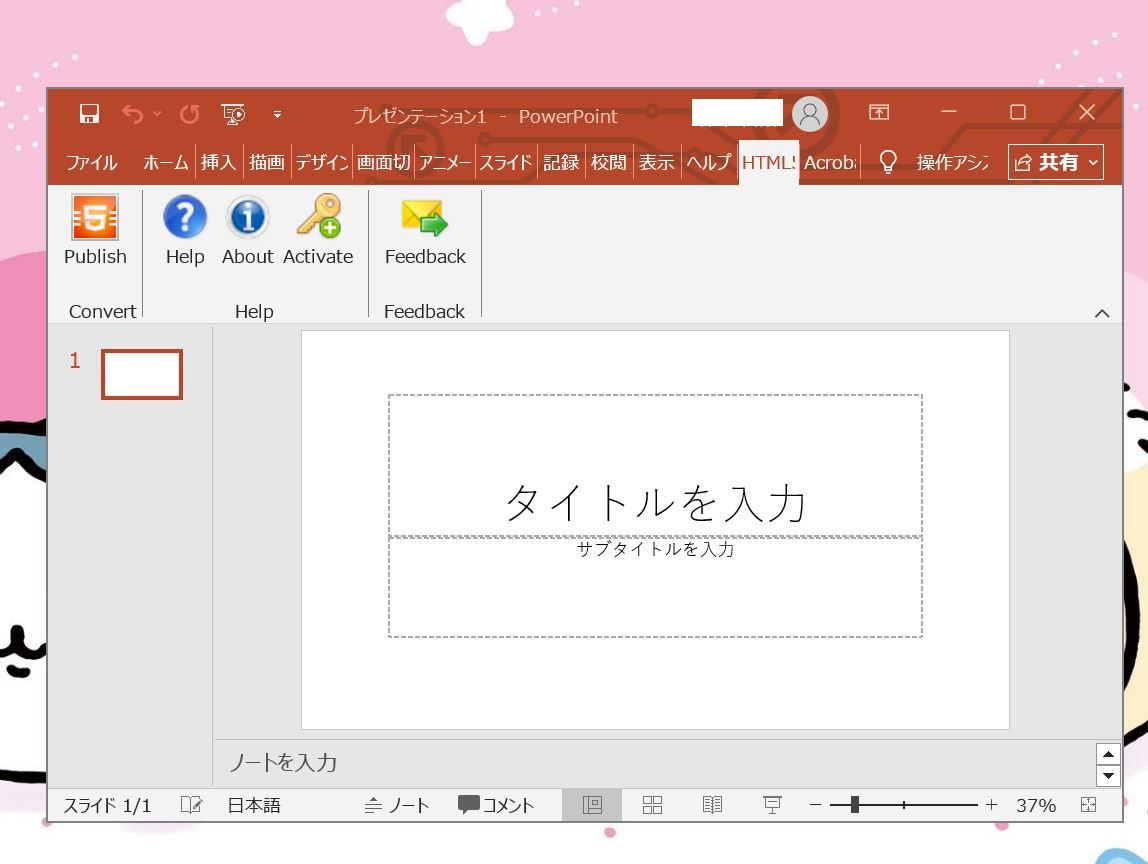Click the Publish icon on the HTML5 ribbon
1148x864 pixels.
click(94, 227)
